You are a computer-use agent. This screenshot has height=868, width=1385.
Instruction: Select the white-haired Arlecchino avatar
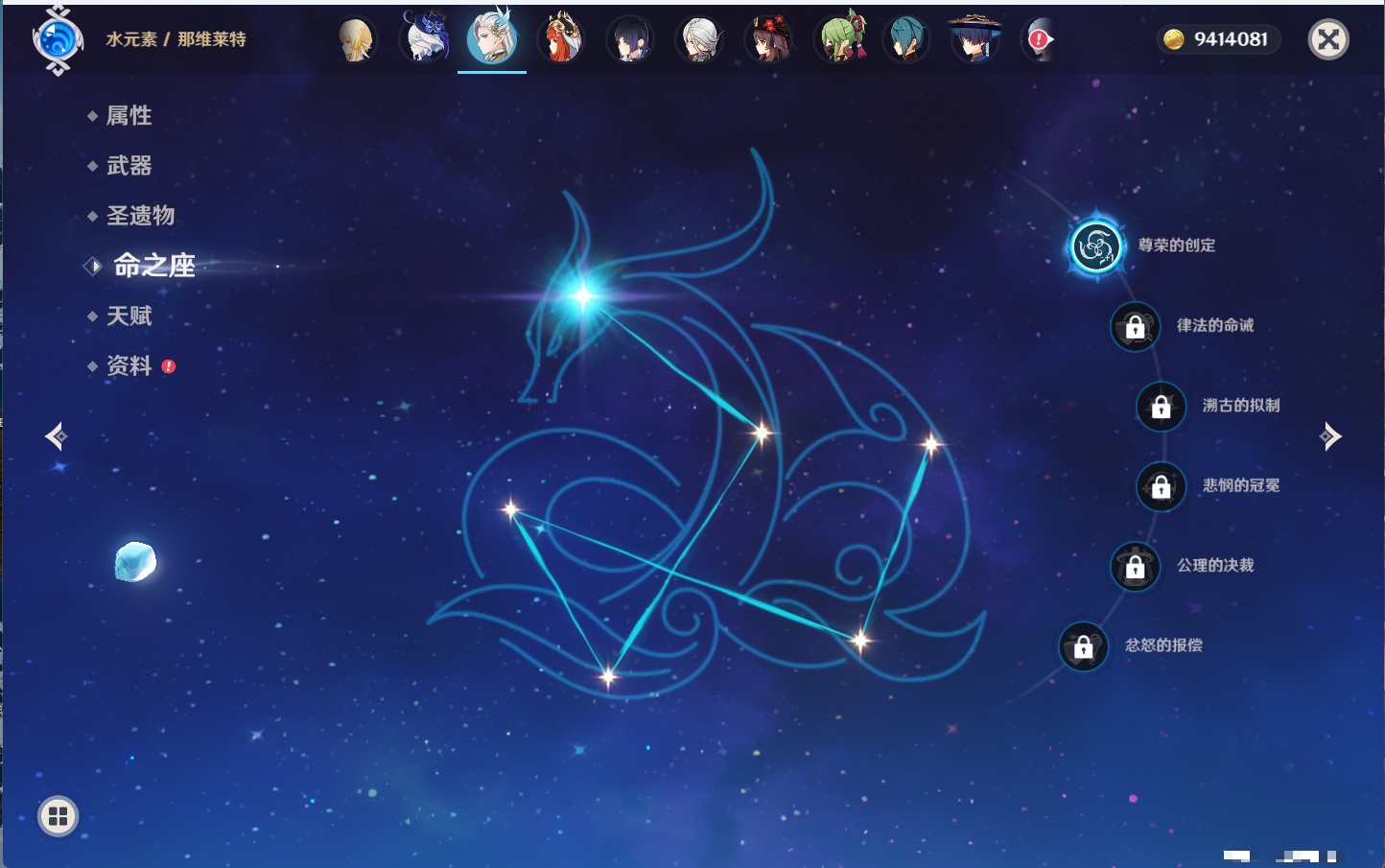700,39
